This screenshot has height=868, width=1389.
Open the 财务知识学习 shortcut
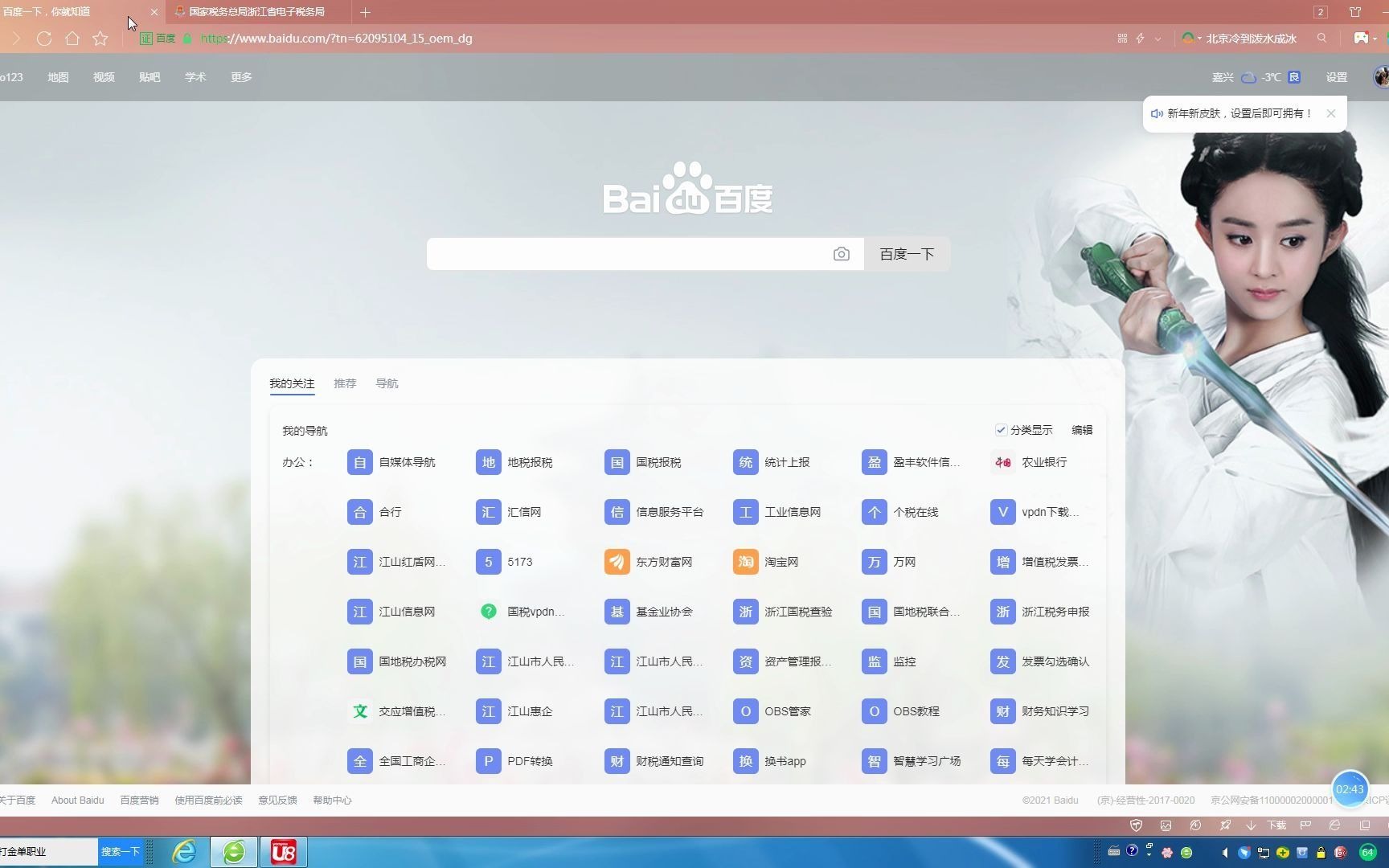(1040, 711)
